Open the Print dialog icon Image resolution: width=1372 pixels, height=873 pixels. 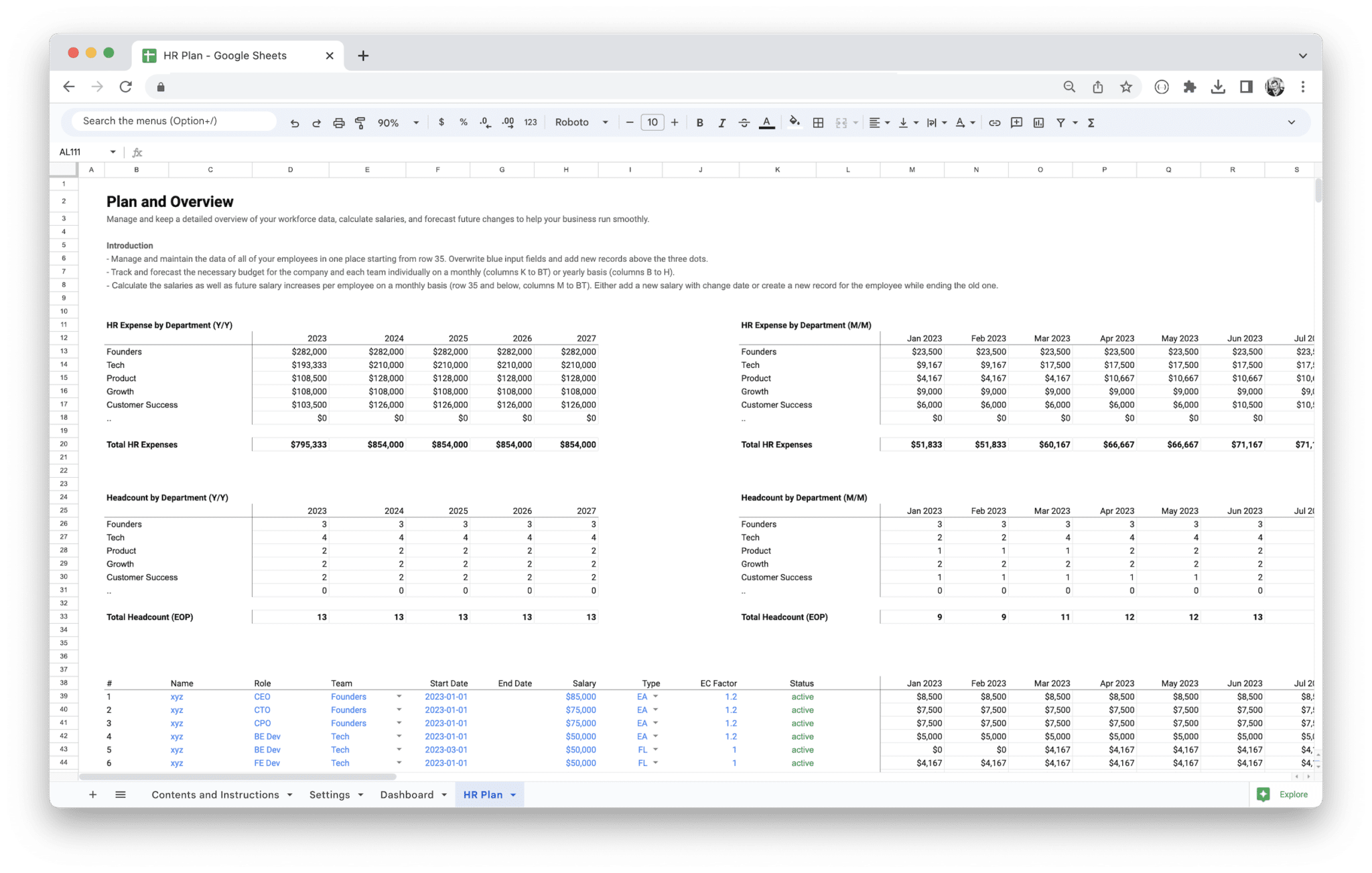click(338, 122)
